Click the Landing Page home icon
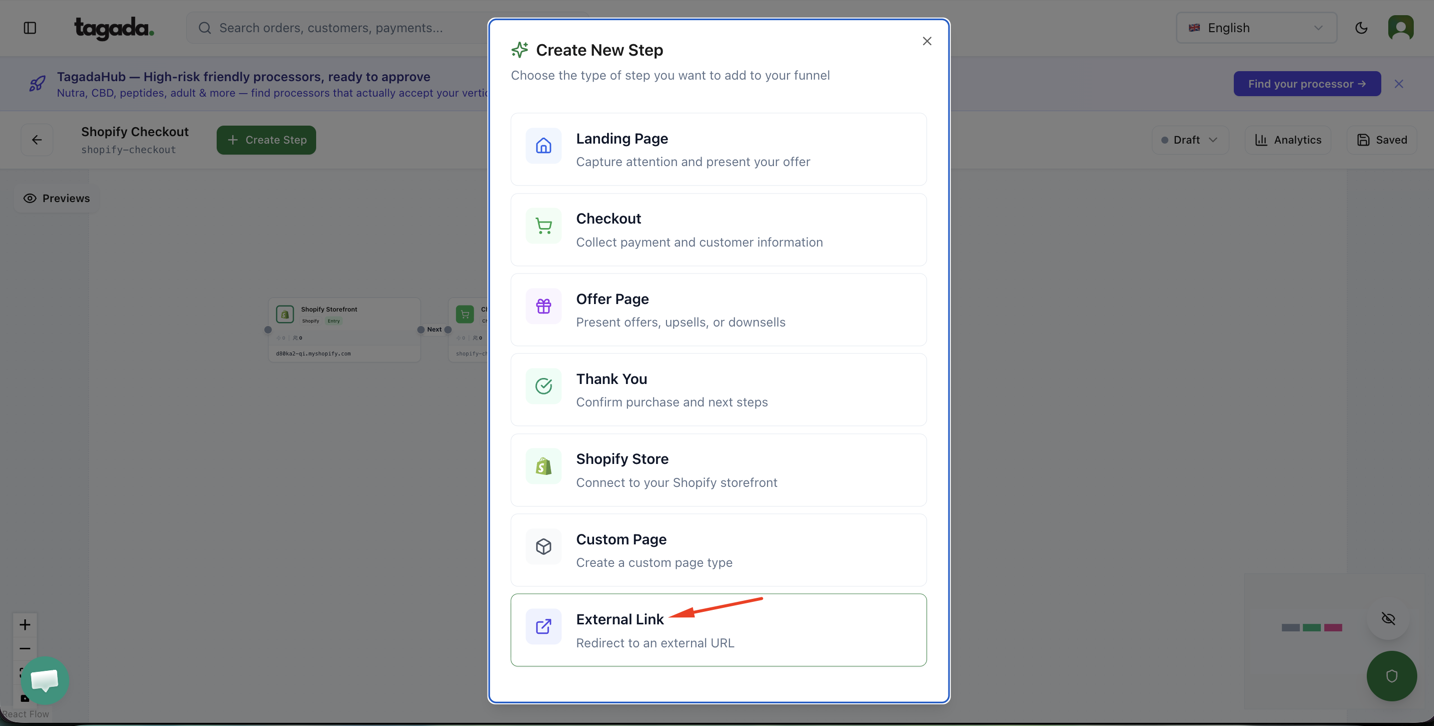 coord(543,146)
